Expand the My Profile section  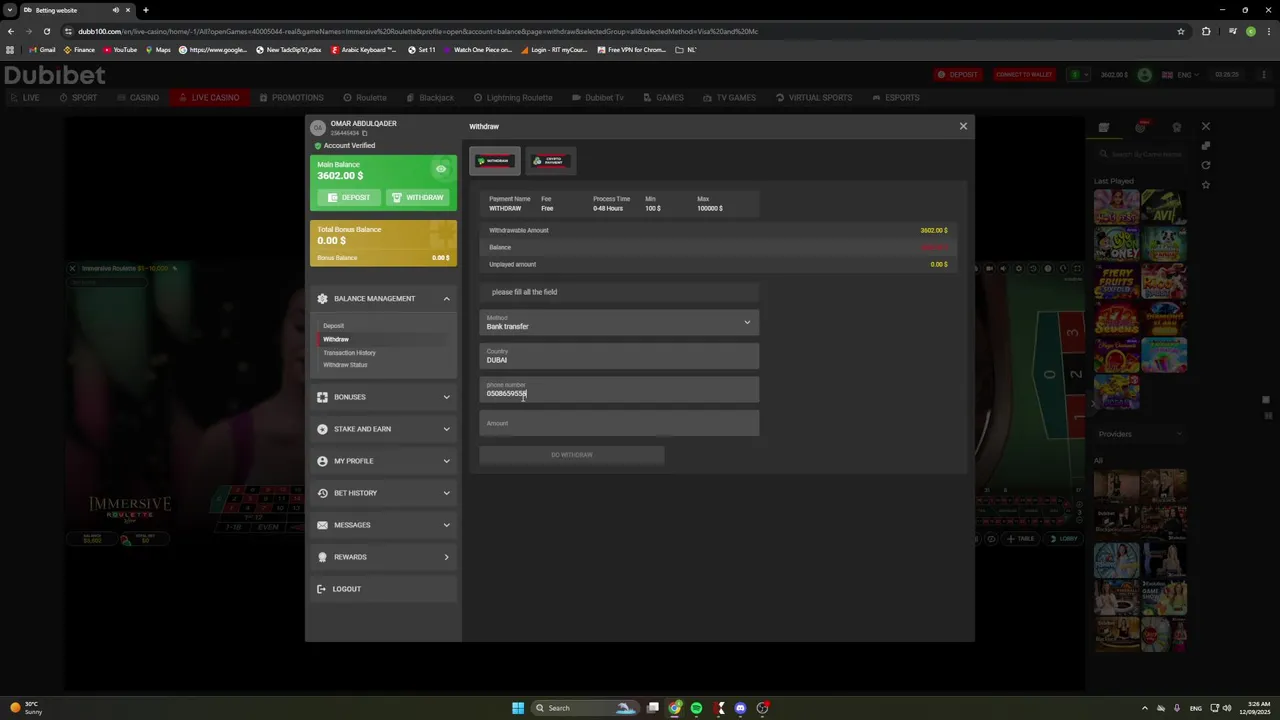click(383, 461)
